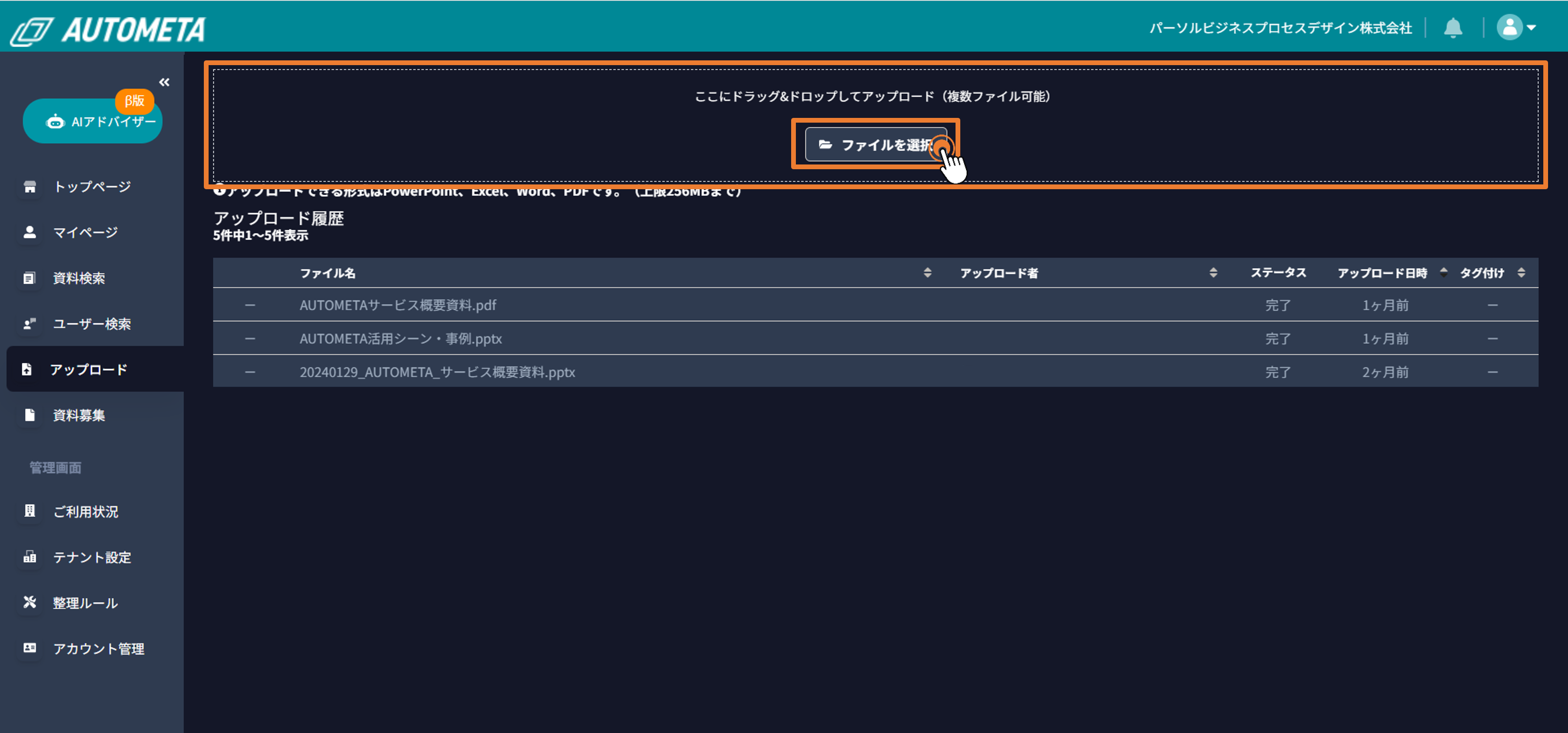Click the アカウント管理 ID card icon
Viewport: 1568px width, 733px height.
pyautogui.click(x=30, y=648)
